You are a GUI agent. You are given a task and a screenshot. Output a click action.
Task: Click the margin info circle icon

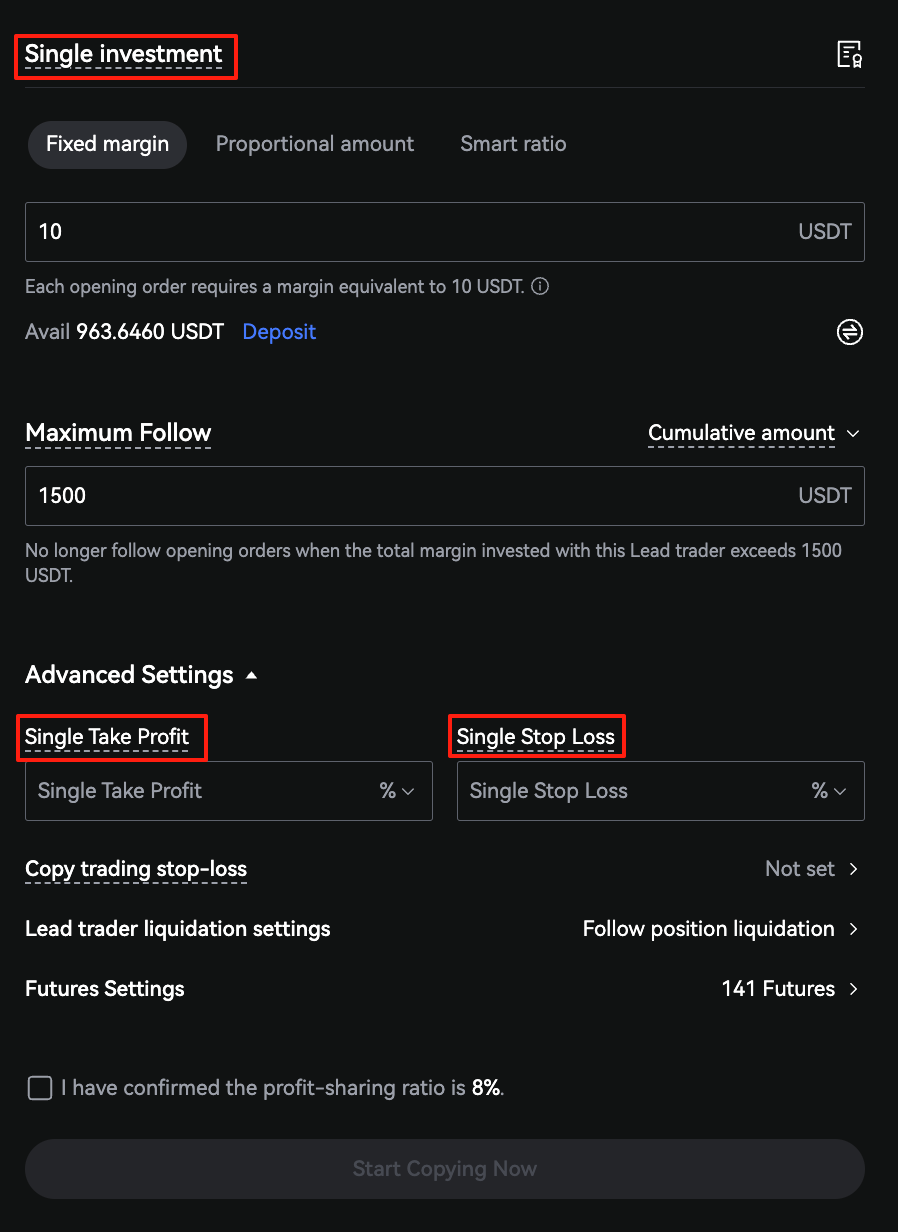[x=540, y=287]
